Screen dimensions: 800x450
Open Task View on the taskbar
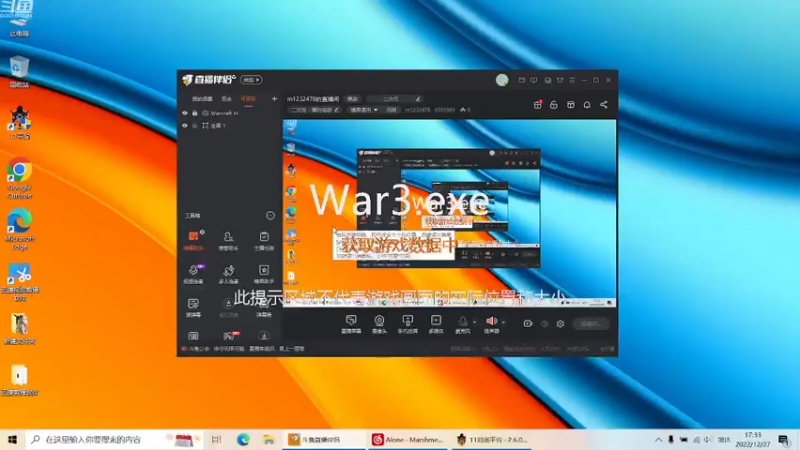(x=216, y=439)
